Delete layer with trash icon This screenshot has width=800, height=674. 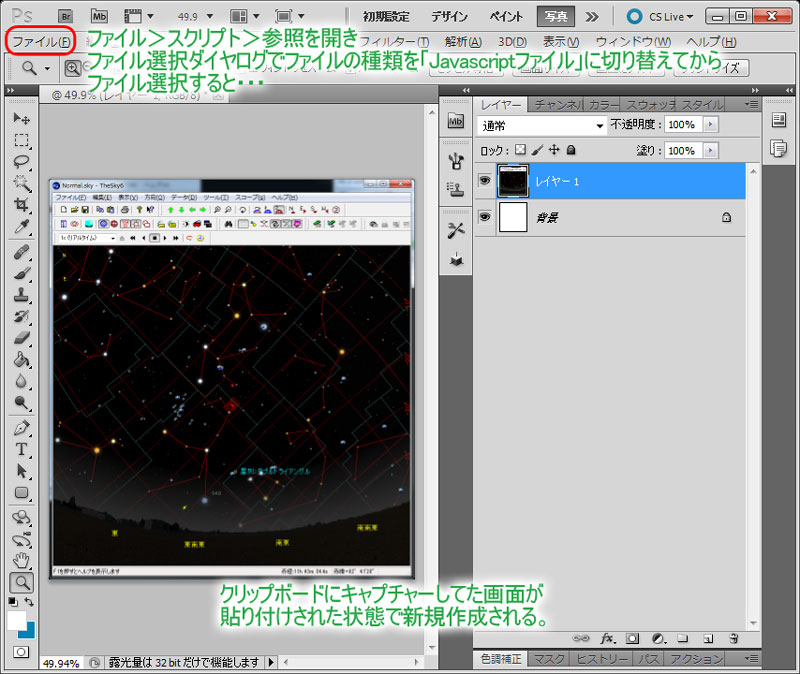734,638
